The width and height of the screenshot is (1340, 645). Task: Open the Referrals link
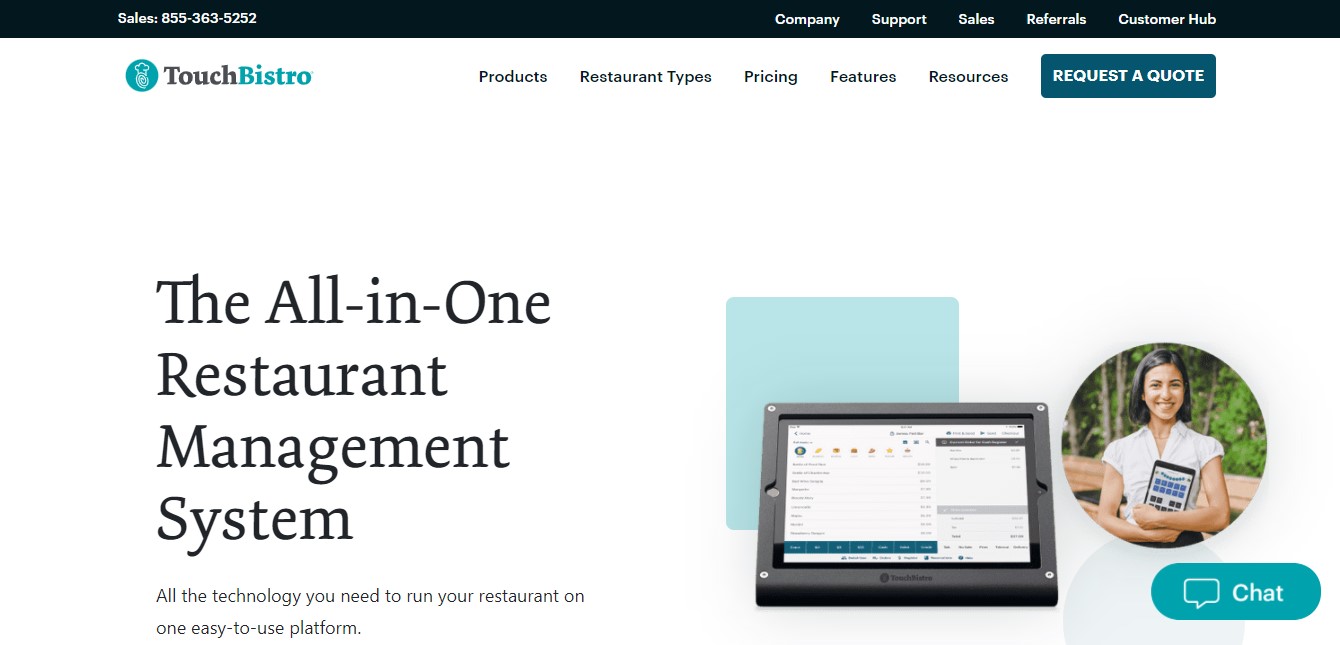1056,19
